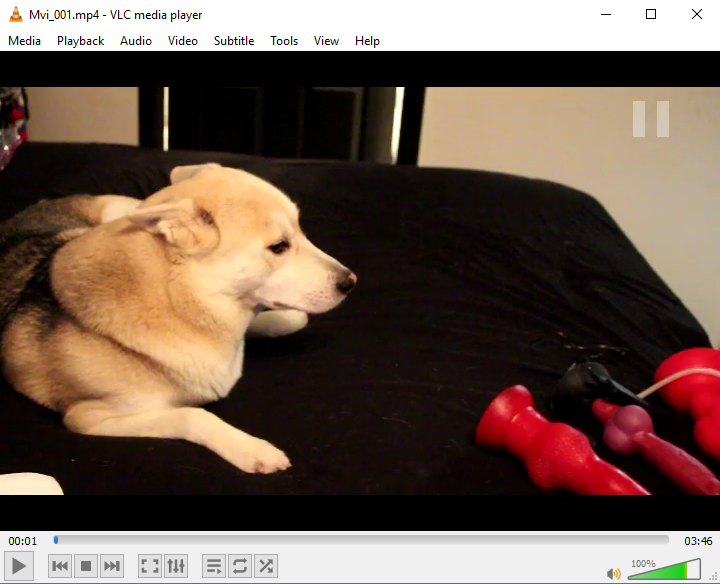Image resolution: width=720 pixels, height=584 pixels.
Task: Open the Video menu
Action: pos(183,41)
